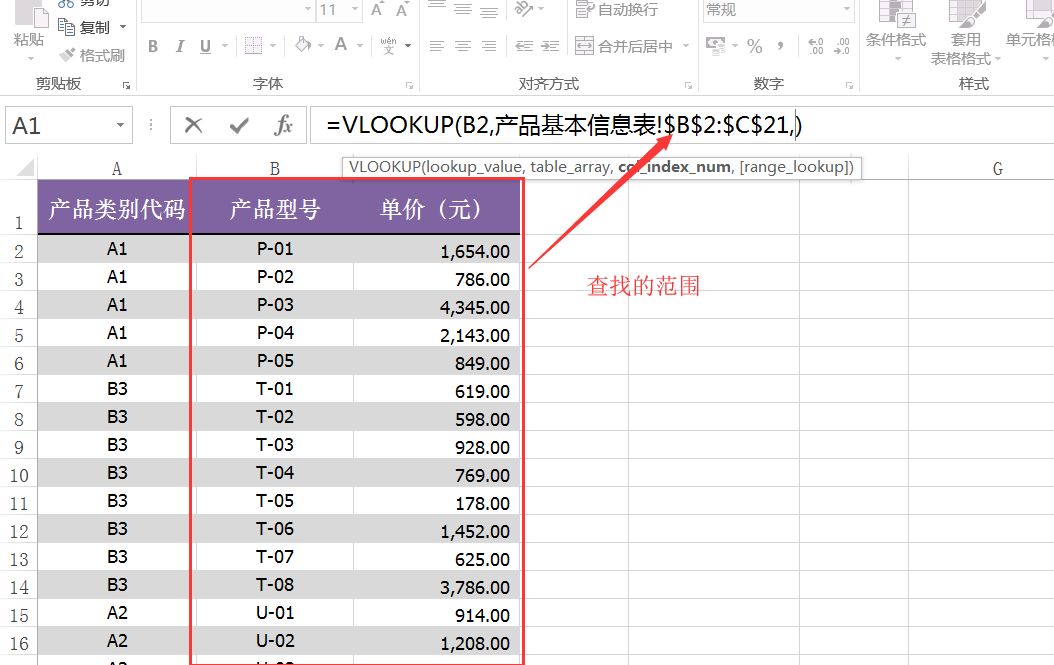Screen dimensions: 1054x665
Task: Select column G header
Action: coord(998,168)
